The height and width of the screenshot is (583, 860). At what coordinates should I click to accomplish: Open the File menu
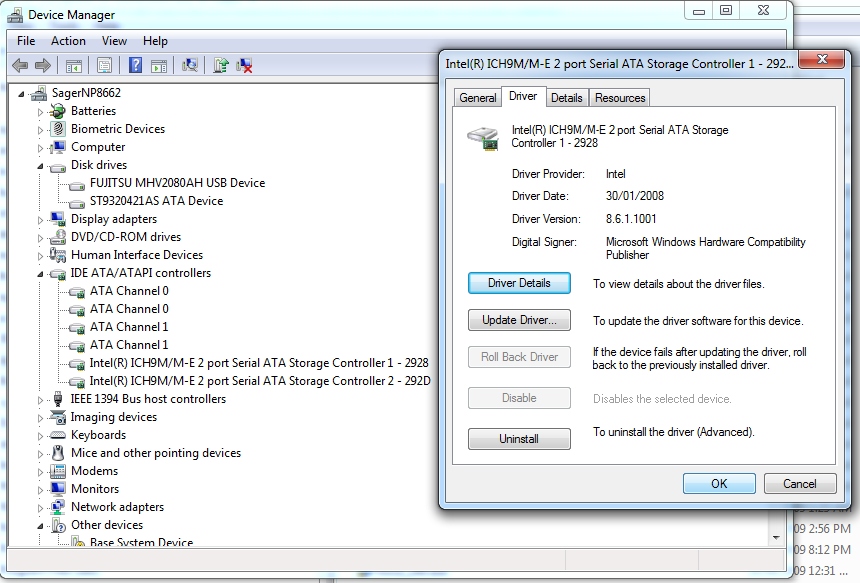tap(26, 41)
